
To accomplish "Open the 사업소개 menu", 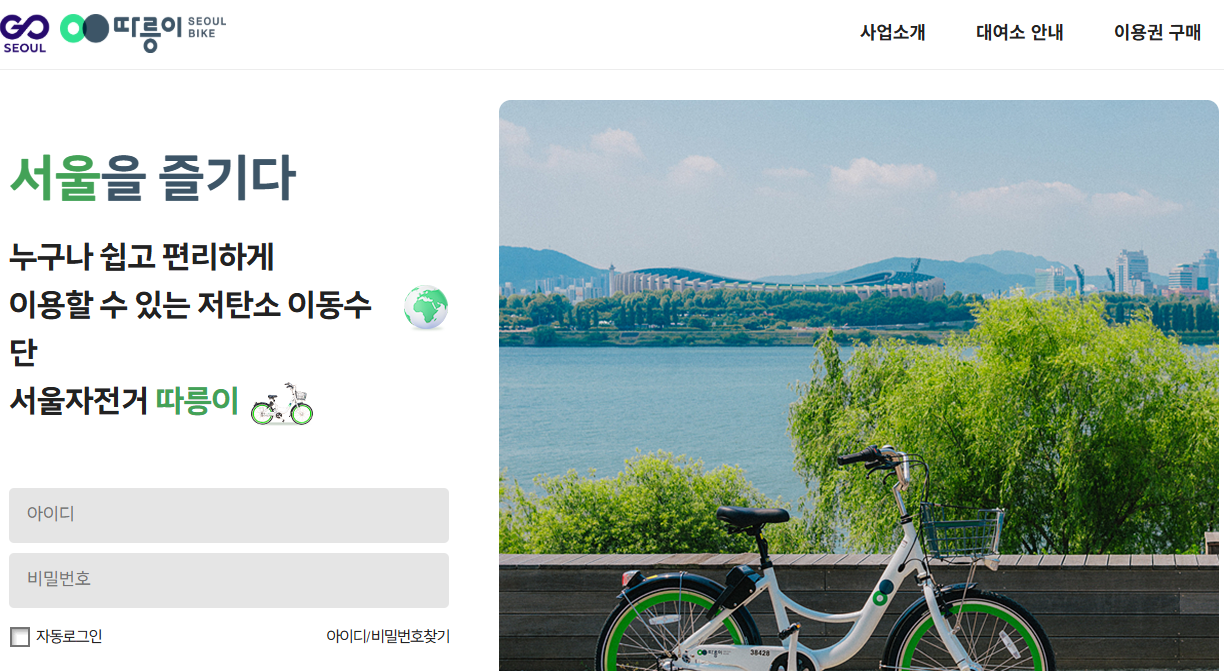I will click(893, 32).
